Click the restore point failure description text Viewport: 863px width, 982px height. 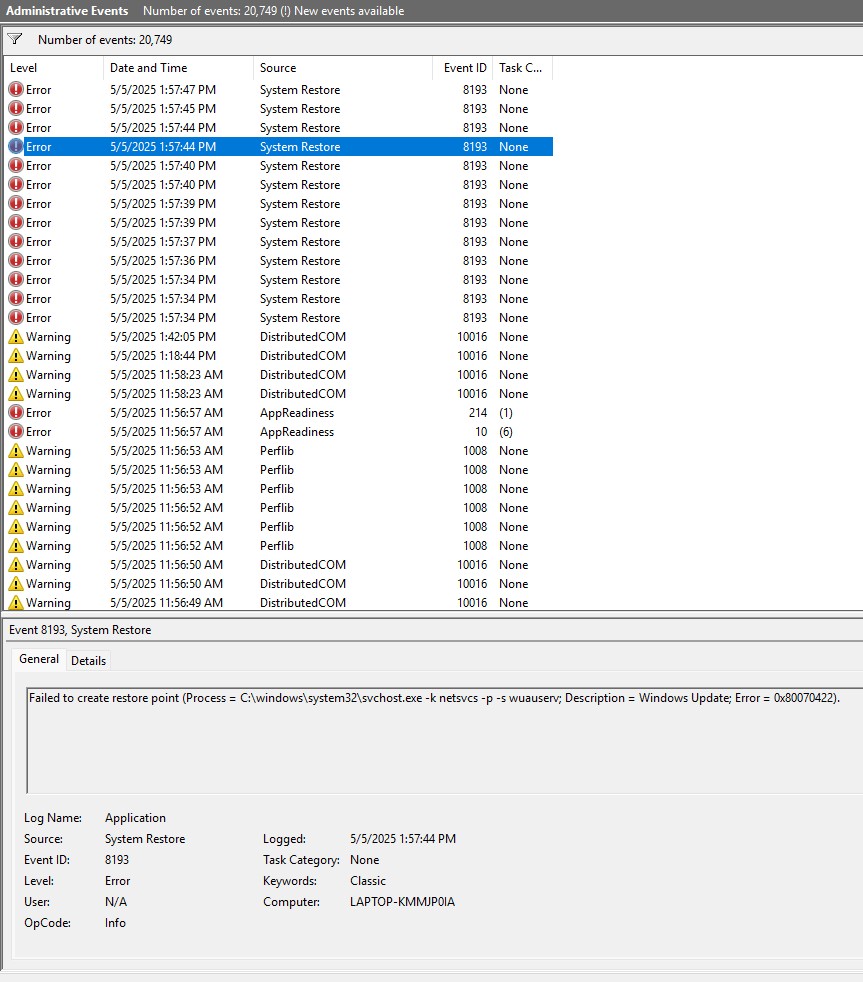434,698
